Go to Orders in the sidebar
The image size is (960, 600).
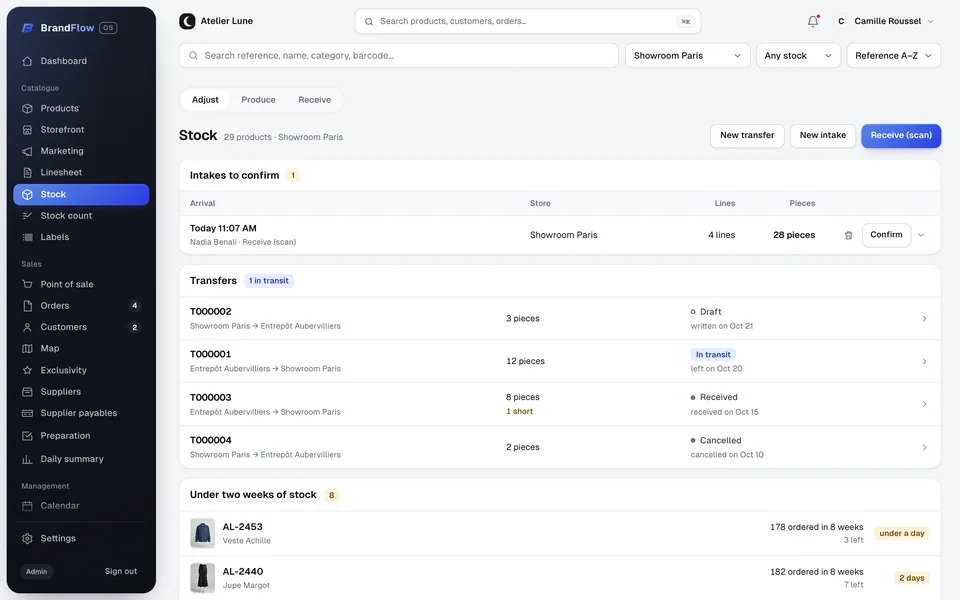(81, 306)
